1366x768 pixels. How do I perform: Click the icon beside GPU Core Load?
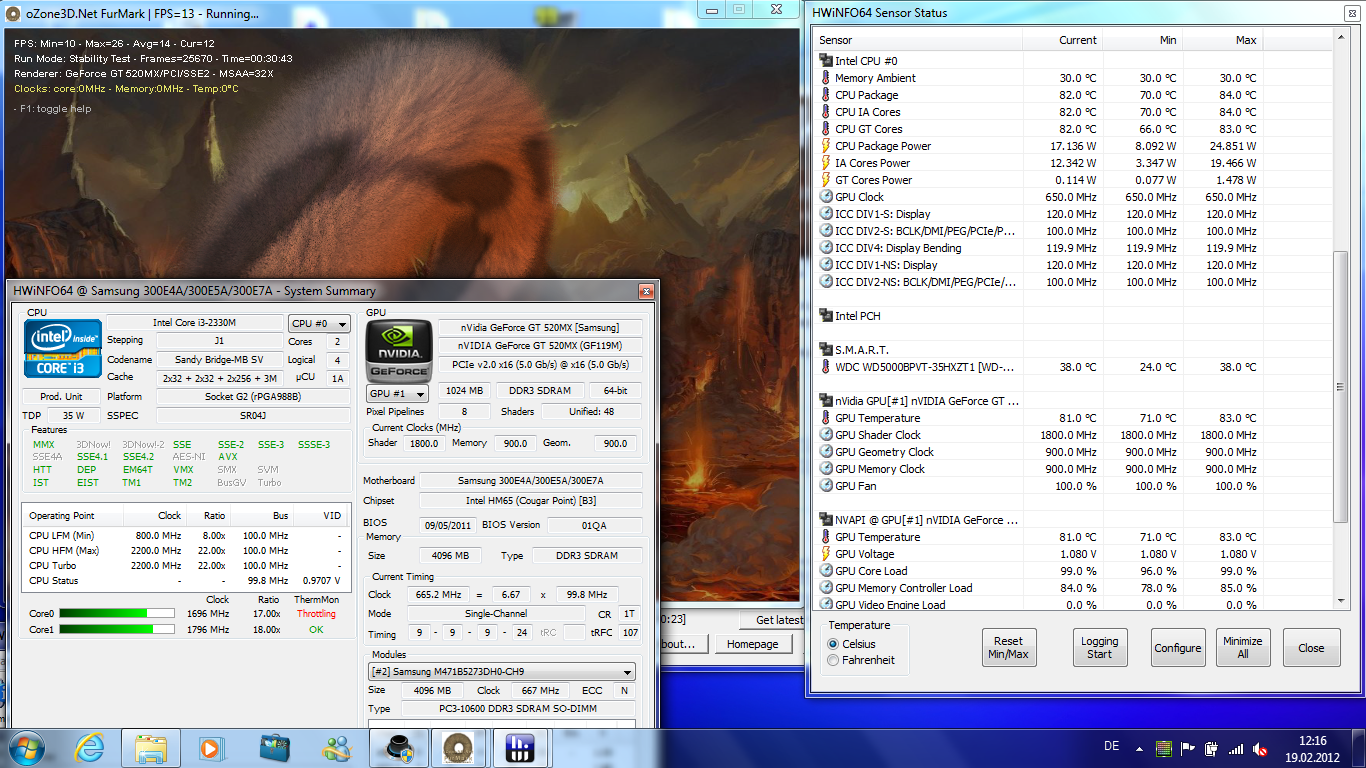point(826,571)
